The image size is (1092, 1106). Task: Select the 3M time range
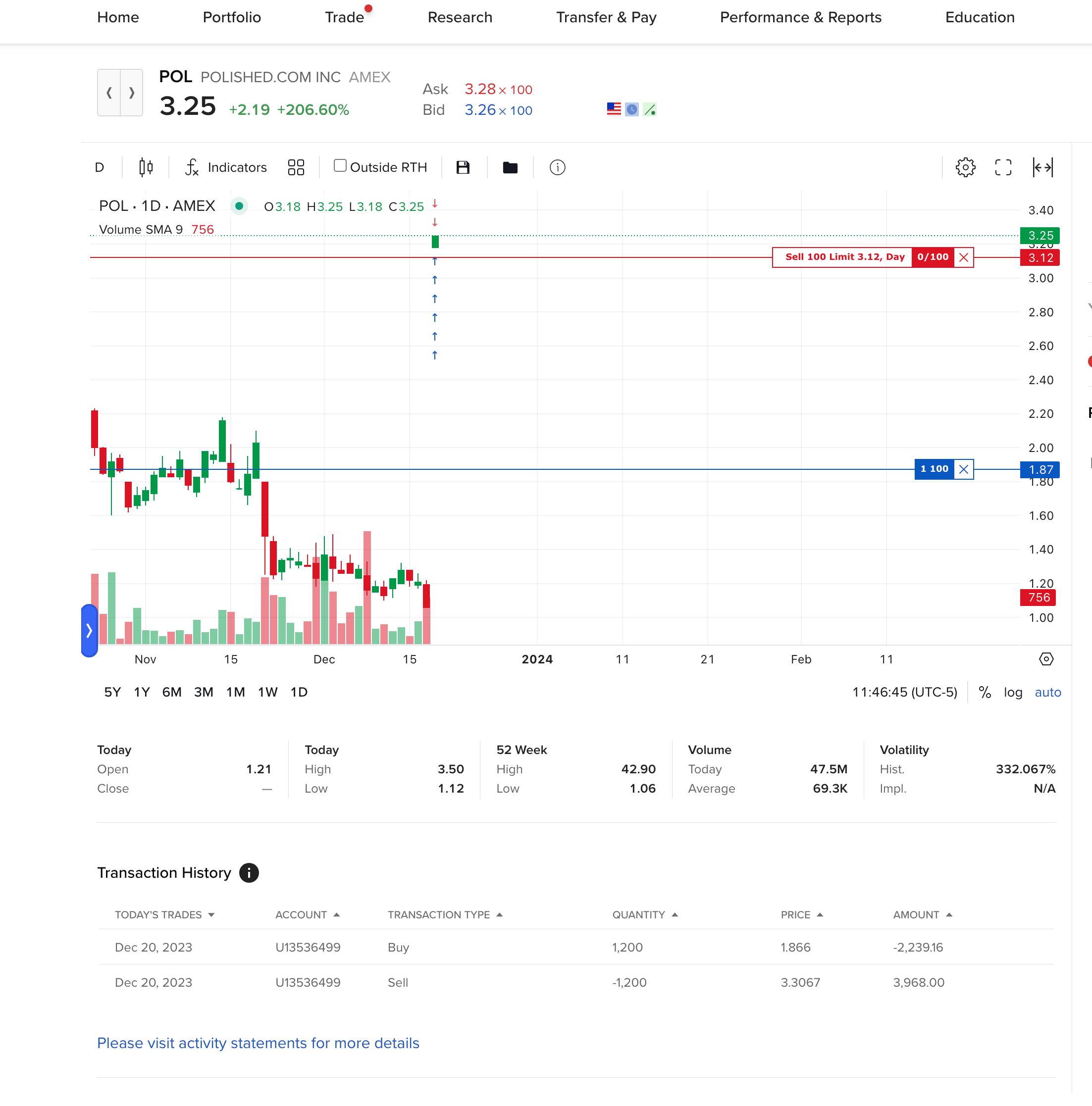[x=203, y=692]
